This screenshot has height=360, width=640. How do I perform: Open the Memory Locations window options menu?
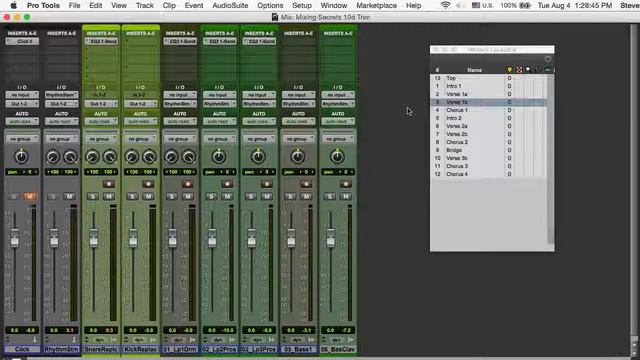pos(548,60)
